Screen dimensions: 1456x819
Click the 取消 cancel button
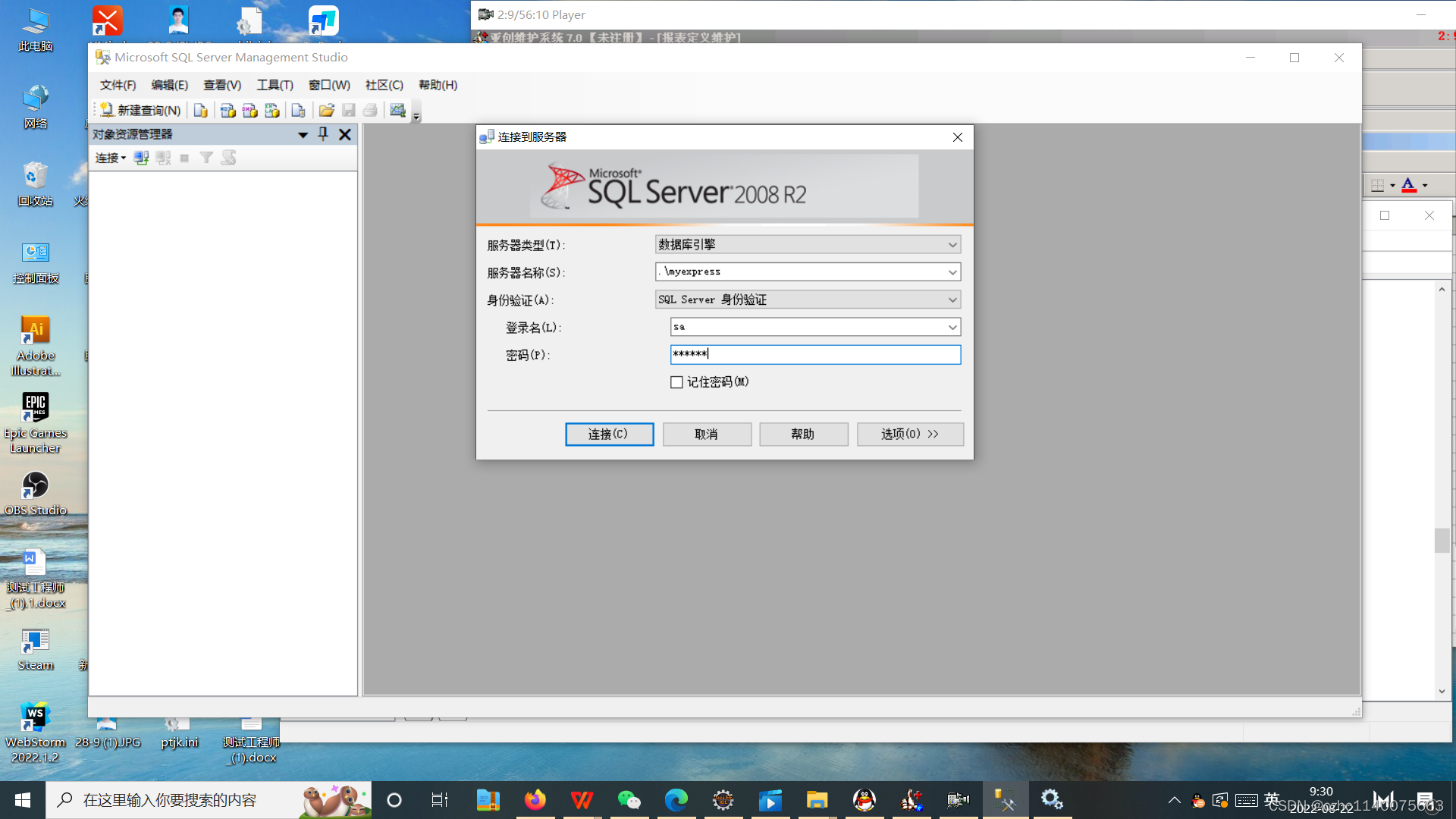(707, 435)
